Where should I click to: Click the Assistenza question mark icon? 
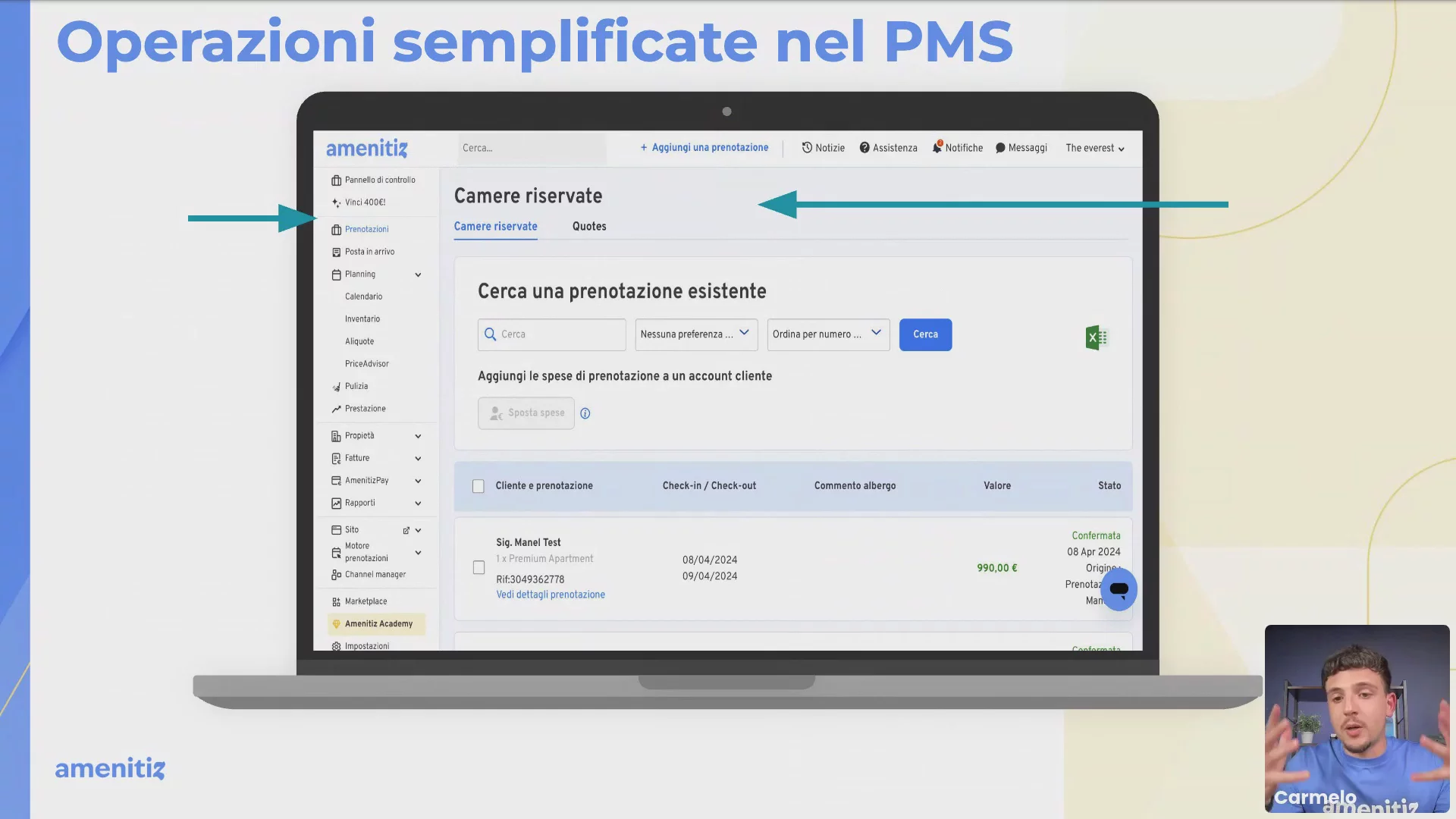[864, 148]
